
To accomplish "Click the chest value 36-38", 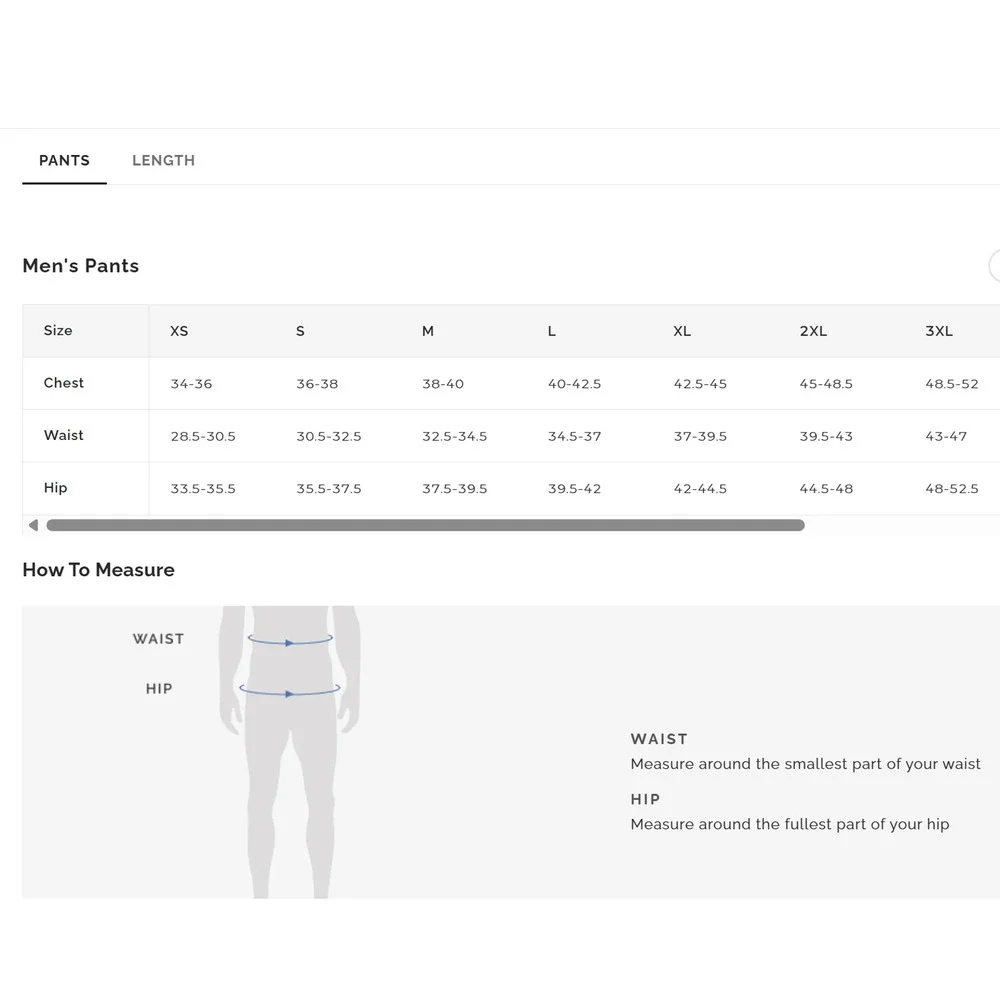I will click(318, 384).
